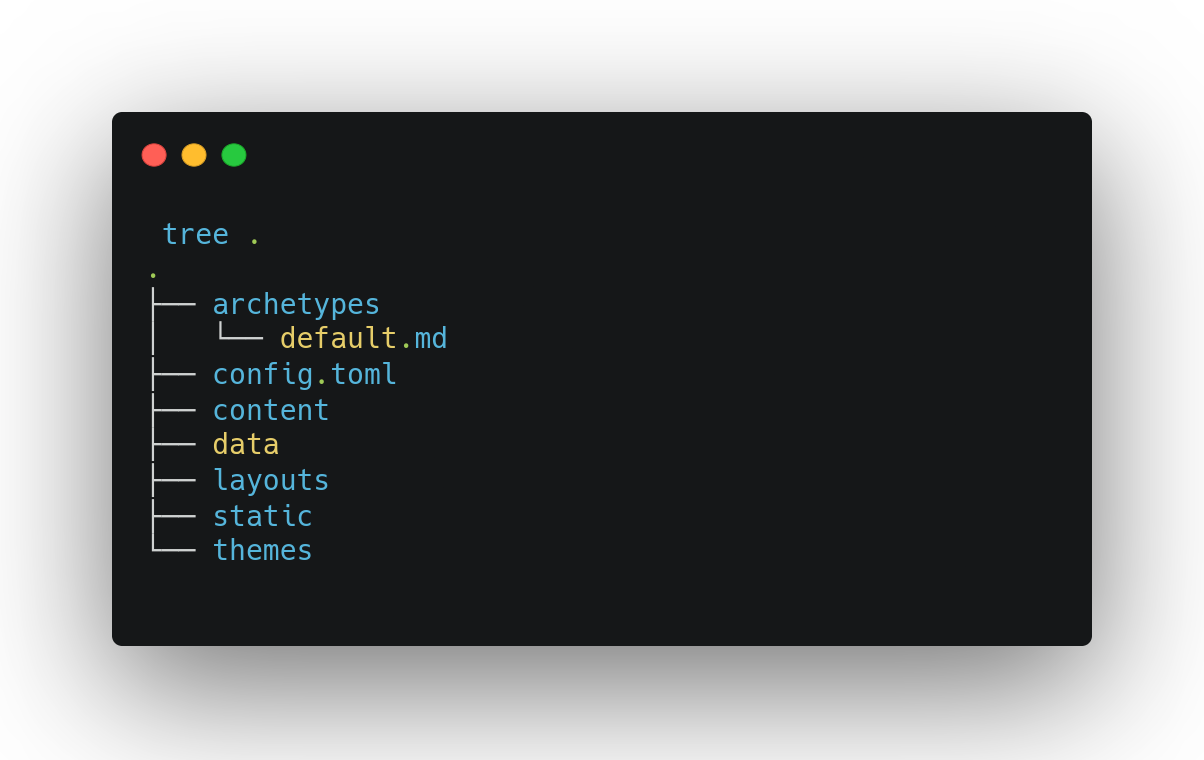Select the layouts directory entry
The width and height of the screenshot is (1204, 760).
click(x=270, y=481)
